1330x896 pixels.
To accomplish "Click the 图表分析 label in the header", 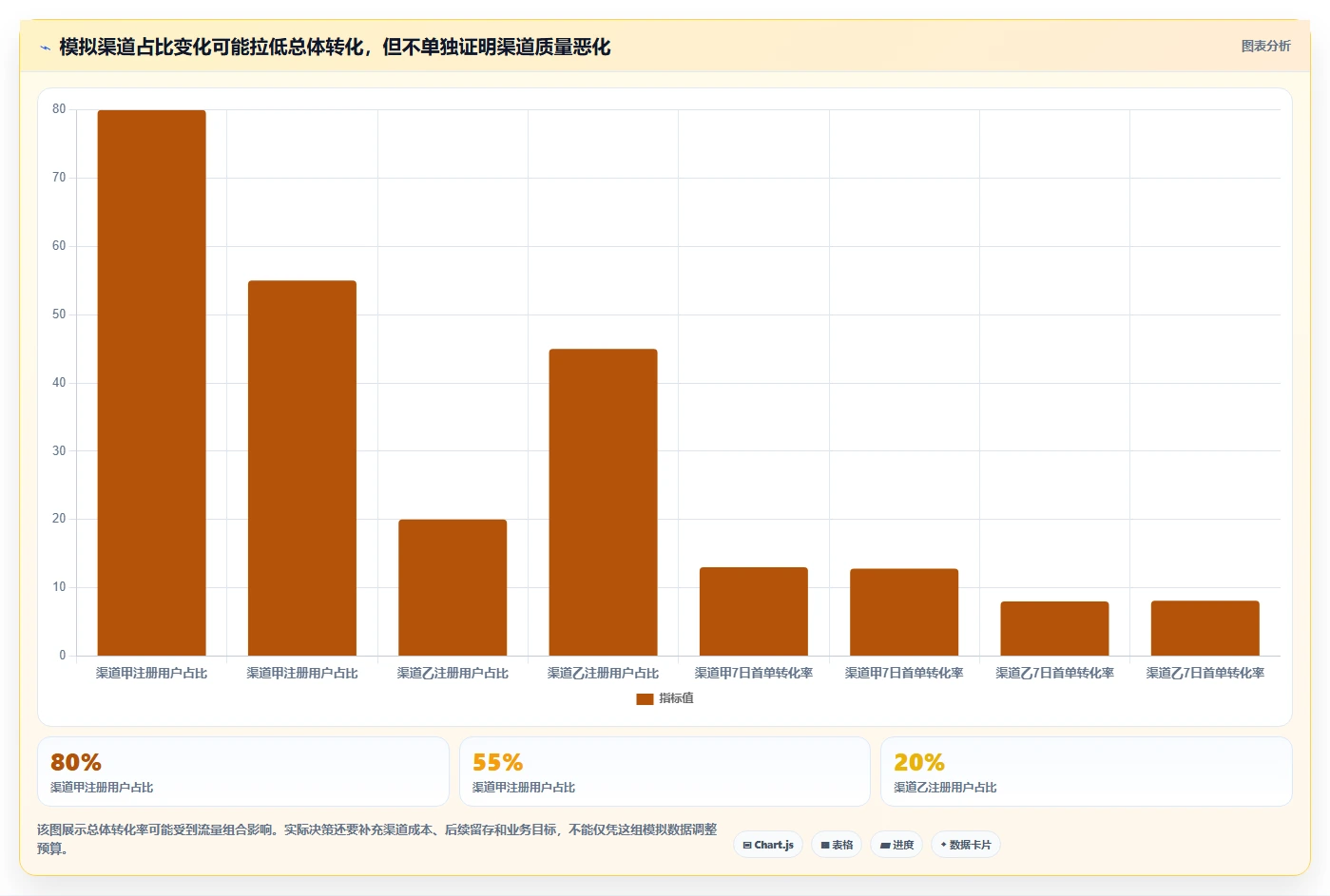I will 1265,46.
